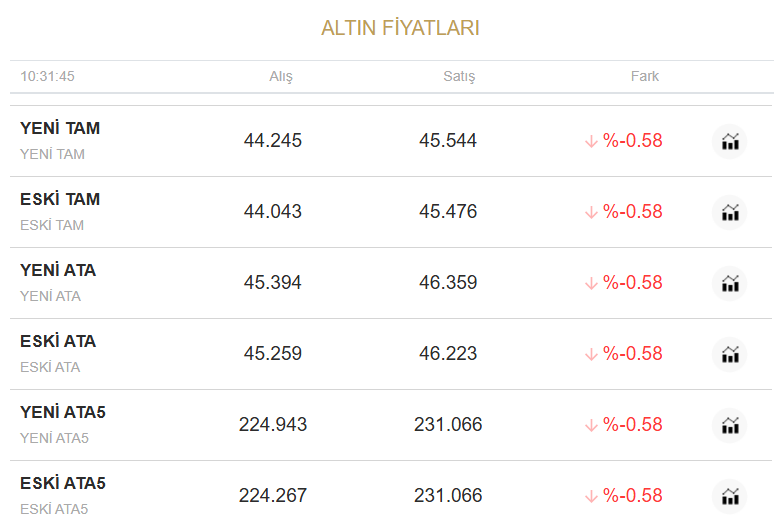Screen dimensions: 774x528
Task: Click the ESKİ ATA5 gold name
Action: pyautogui.click(x=63, y=484)
